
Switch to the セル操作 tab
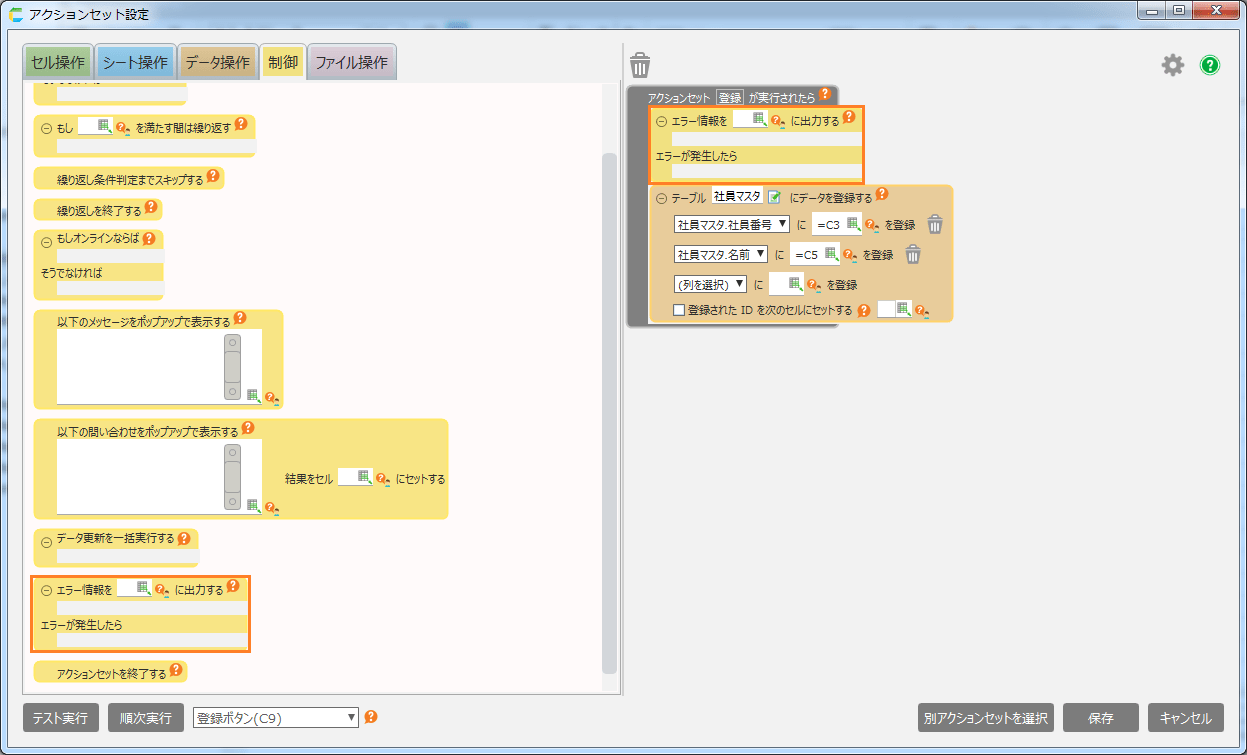point(57,63)
